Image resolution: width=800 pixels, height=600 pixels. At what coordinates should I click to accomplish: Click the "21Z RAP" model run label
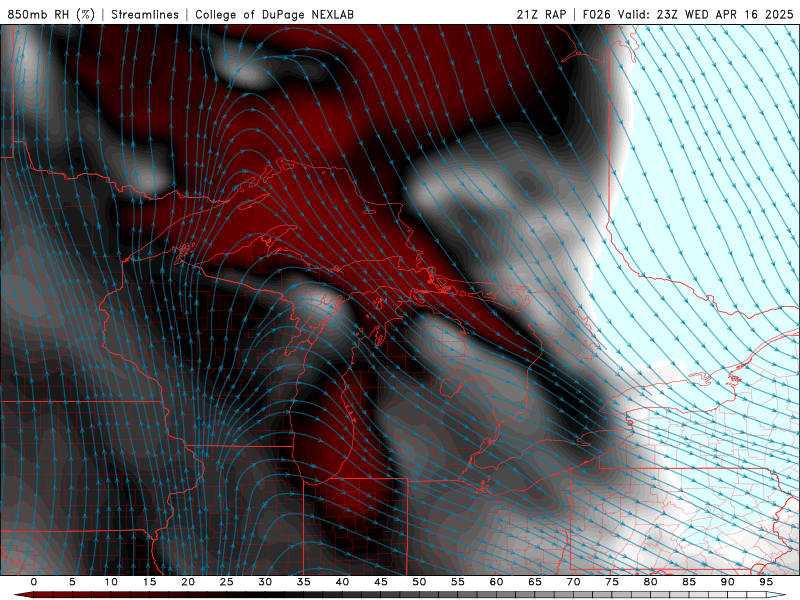[541, 14]
